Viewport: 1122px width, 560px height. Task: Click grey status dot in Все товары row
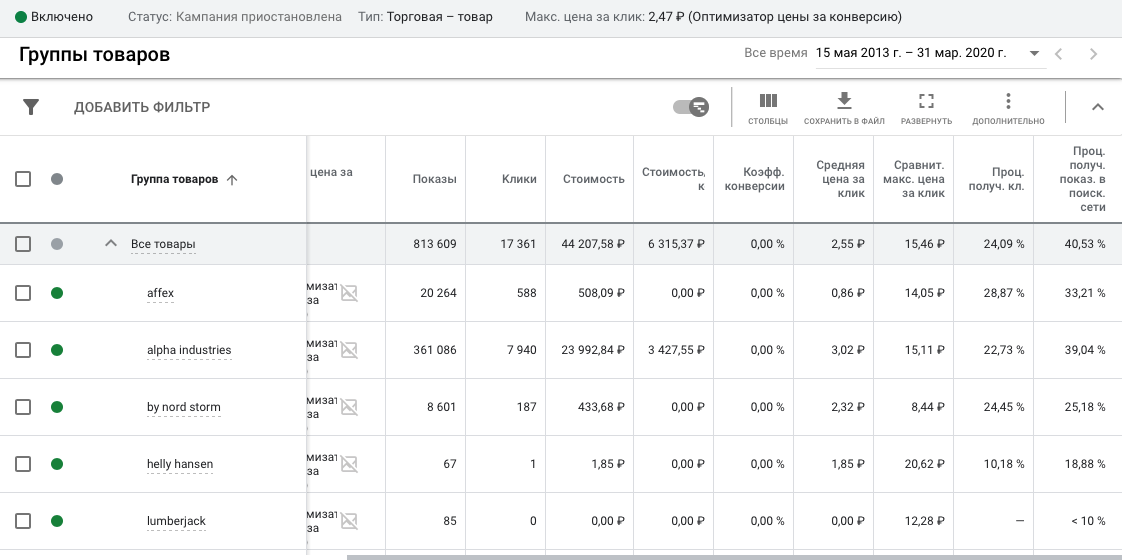pos(57,244)
